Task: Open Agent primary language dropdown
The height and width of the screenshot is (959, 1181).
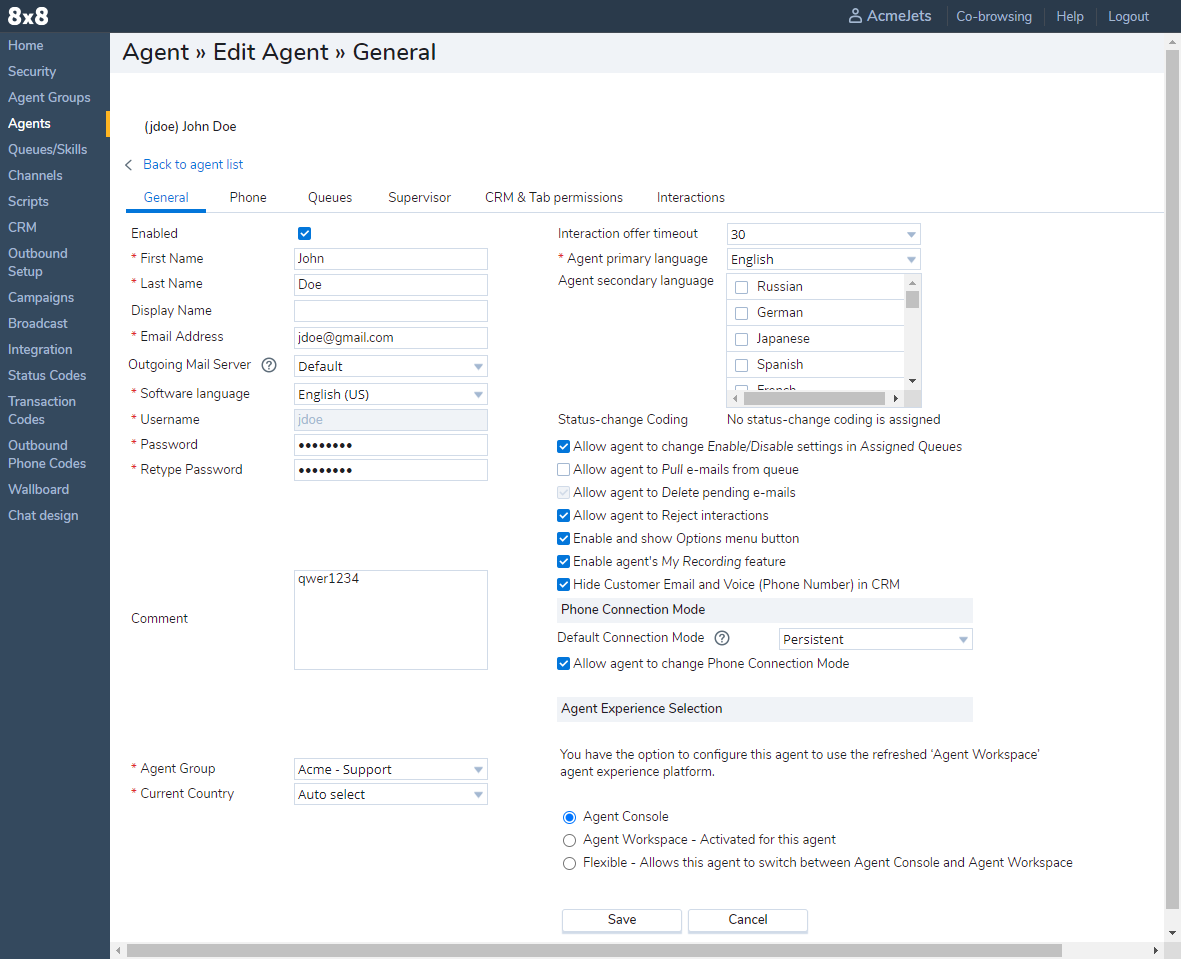Action: [823, 259]
